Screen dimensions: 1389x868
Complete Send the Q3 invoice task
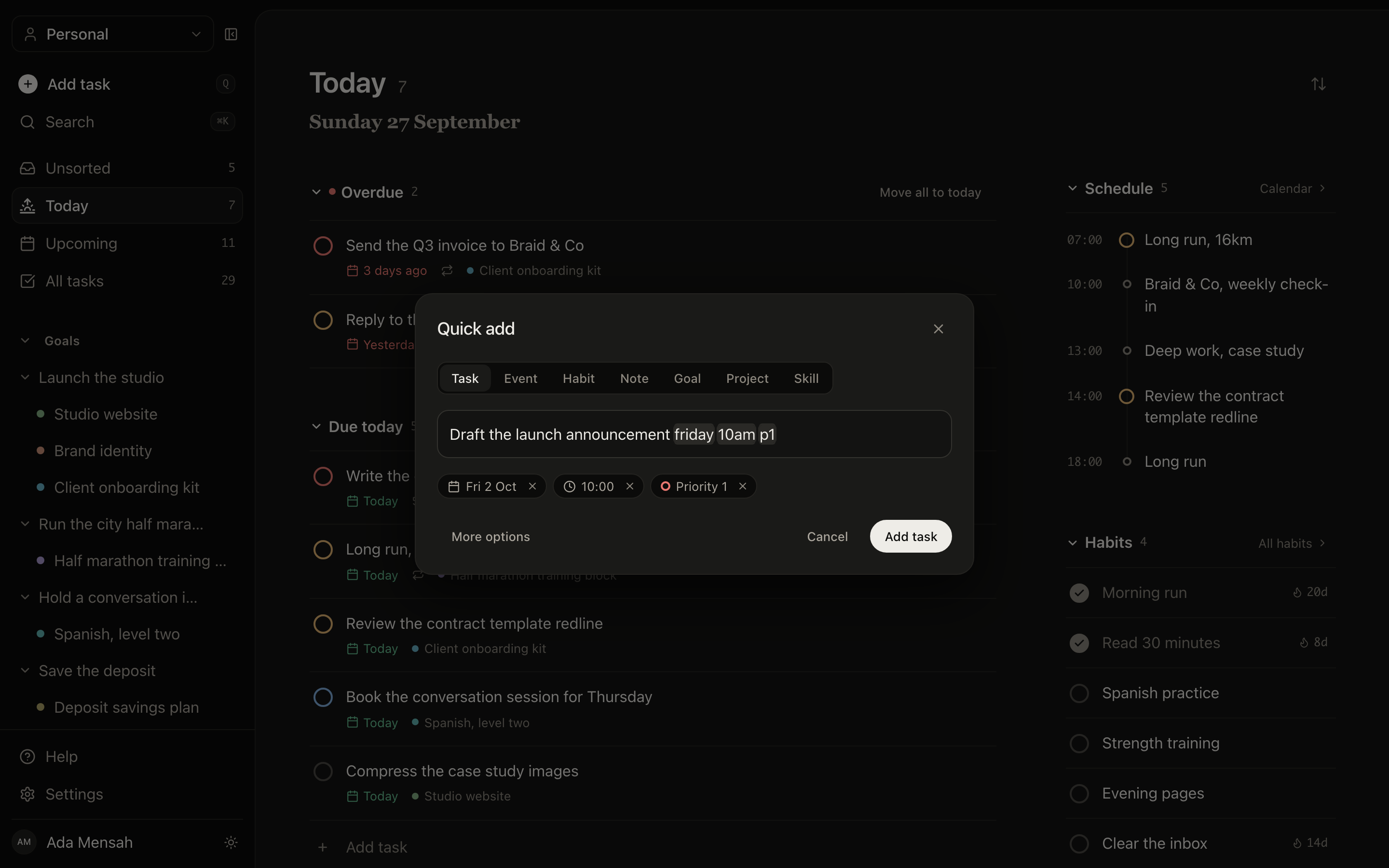pos(323,246)
